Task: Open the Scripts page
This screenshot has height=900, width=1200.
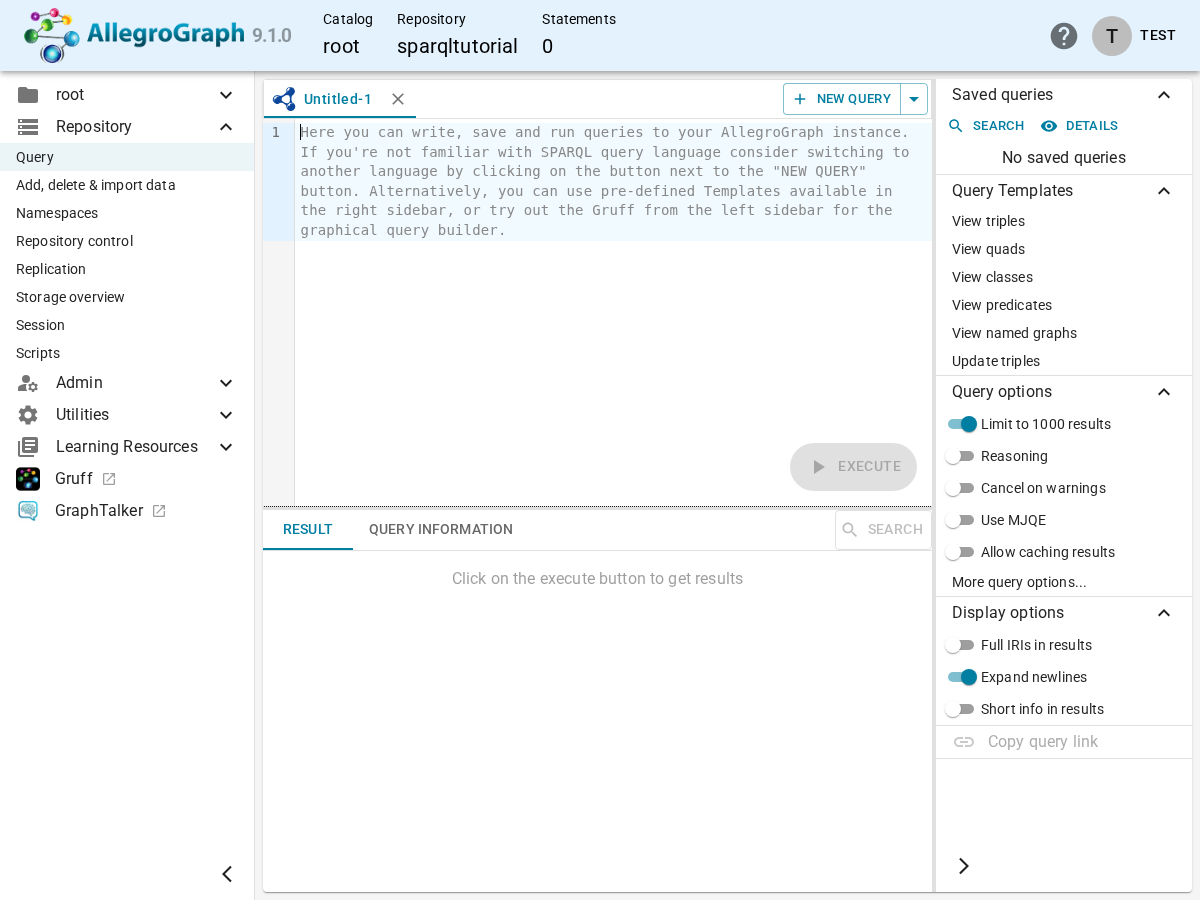Action: tap(127, 353)
